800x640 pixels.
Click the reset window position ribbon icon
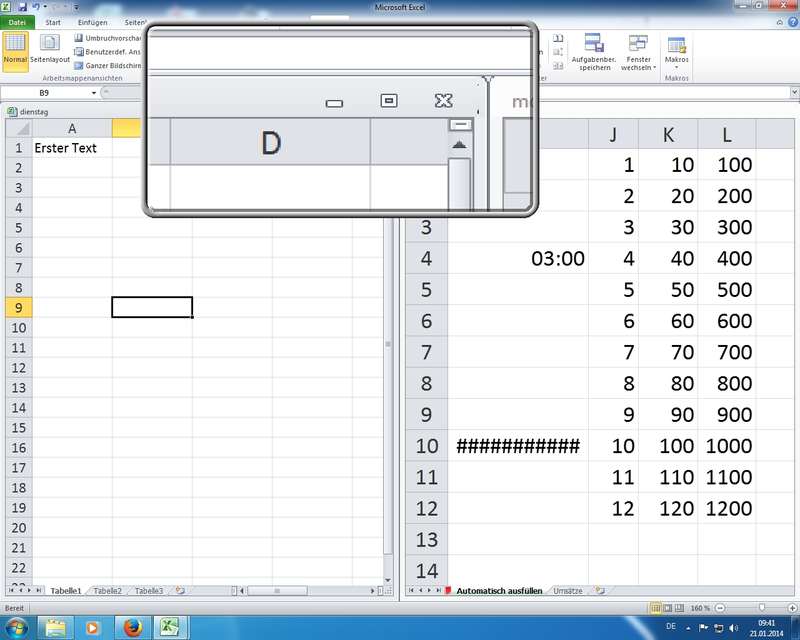558,65
